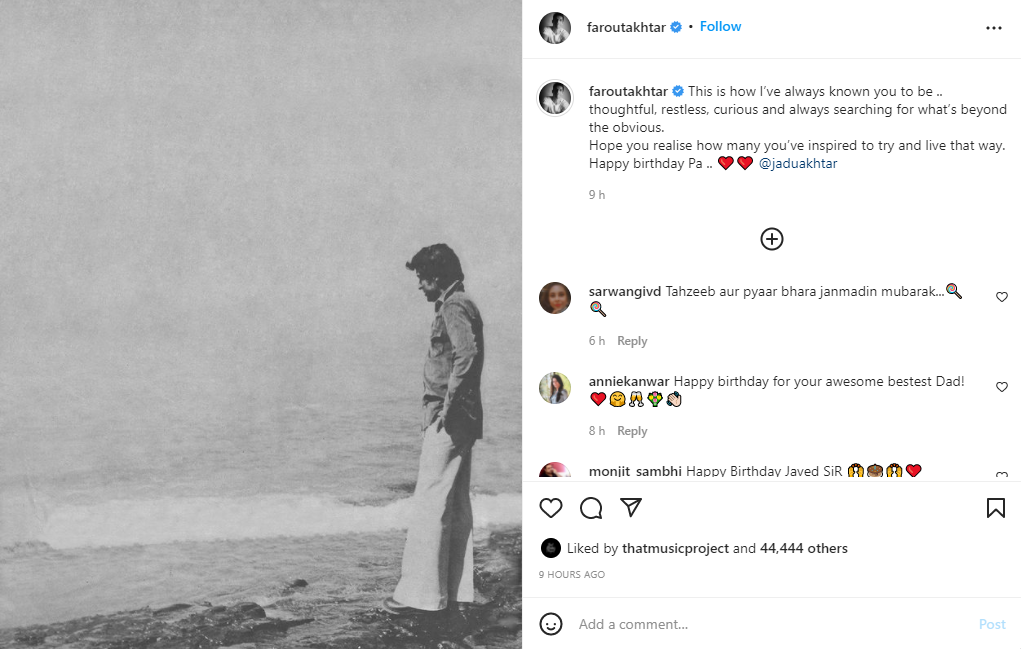Share post via paper plane icon
The width and height of the screenshot is (1021, 649).
(x=630, y=508)
